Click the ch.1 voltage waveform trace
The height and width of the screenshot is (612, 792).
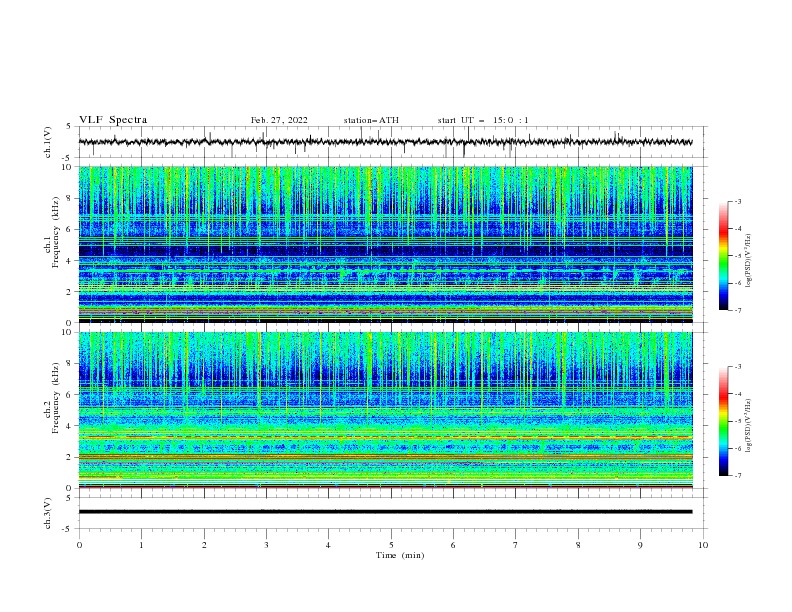385,142
